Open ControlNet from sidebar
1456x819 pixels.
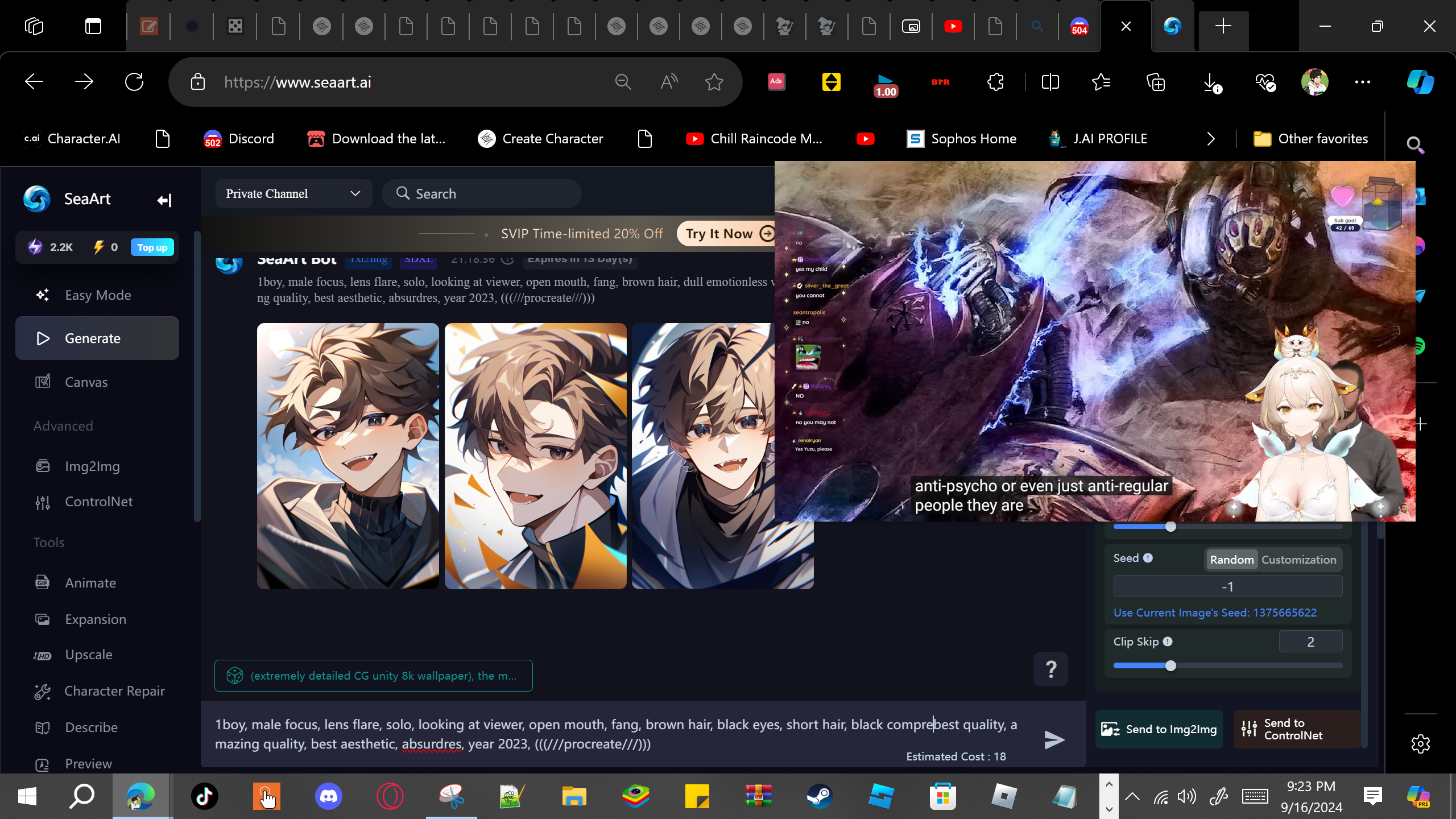[x=97, y=502]
